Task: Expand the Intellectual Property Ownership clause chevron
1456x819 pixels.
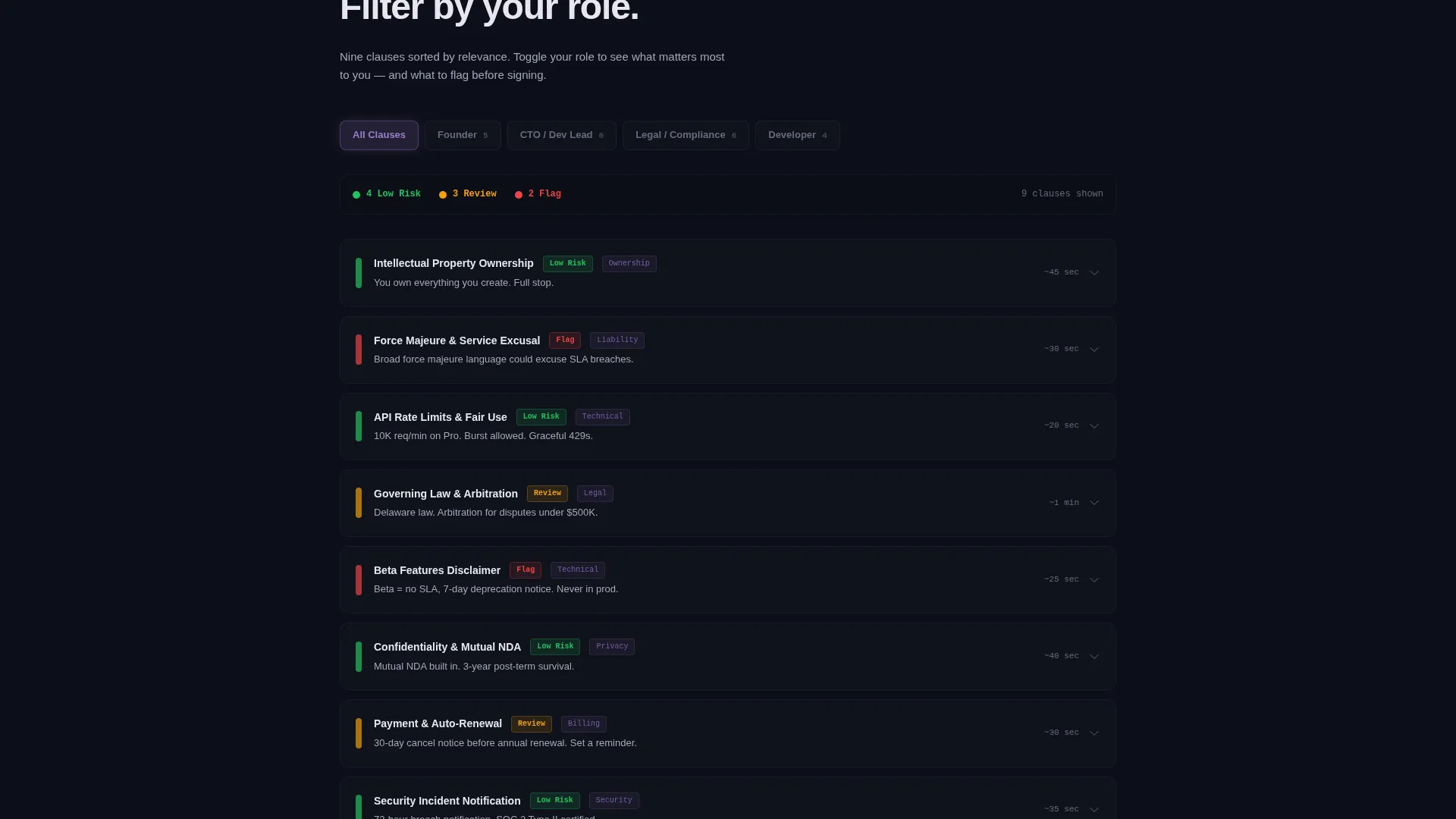Action: pyautogui.click(x=1094, y=273)
